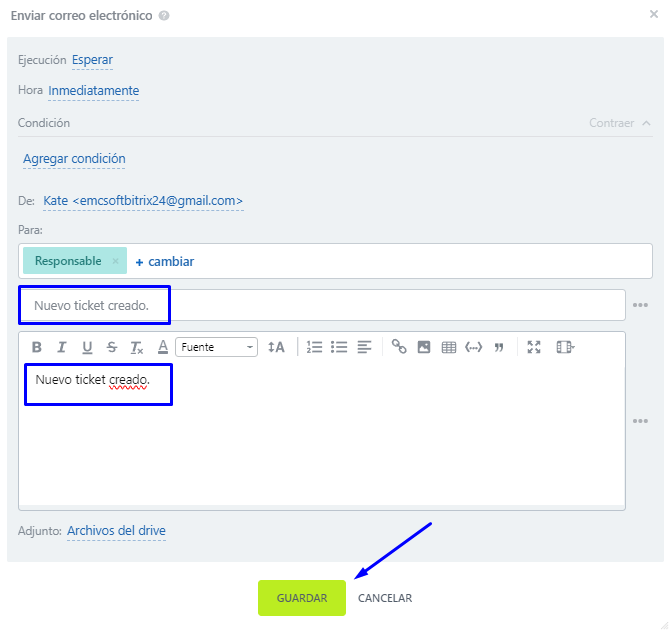Screen dimensions: 671x630
Task: Collapse the Condición section with Contraer
Action: (619, 123)
